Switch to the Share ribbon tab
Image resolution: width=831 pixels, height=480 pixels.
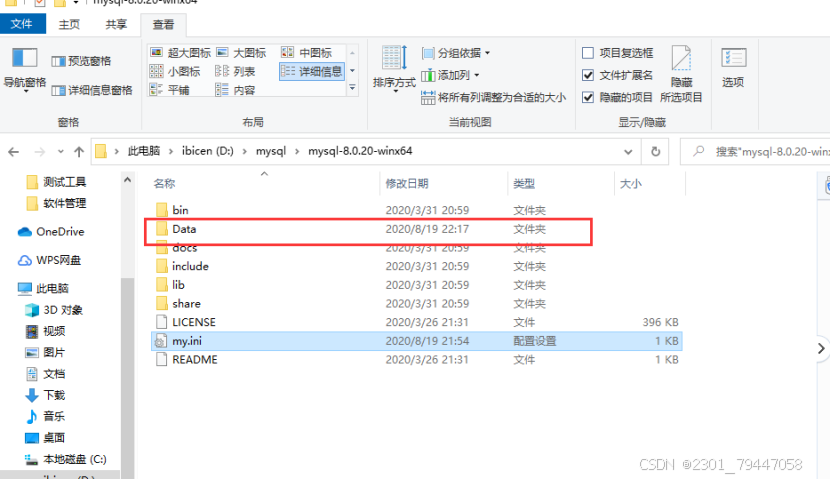pyautogui.click(x=116, y=24)
